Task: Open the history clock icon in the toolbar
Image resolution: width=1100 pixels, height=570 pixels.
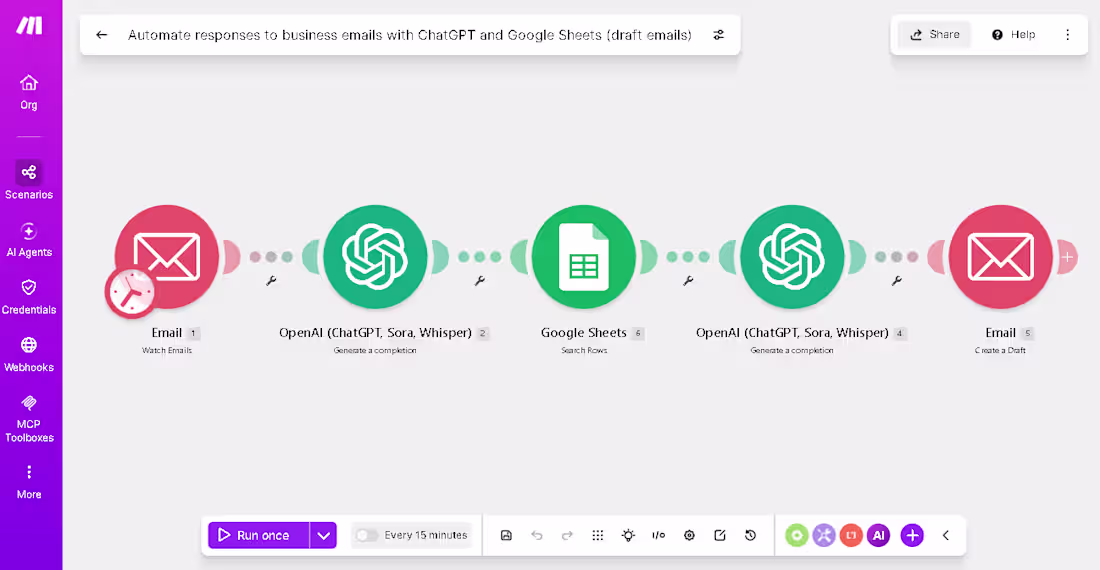Action: 750,535
